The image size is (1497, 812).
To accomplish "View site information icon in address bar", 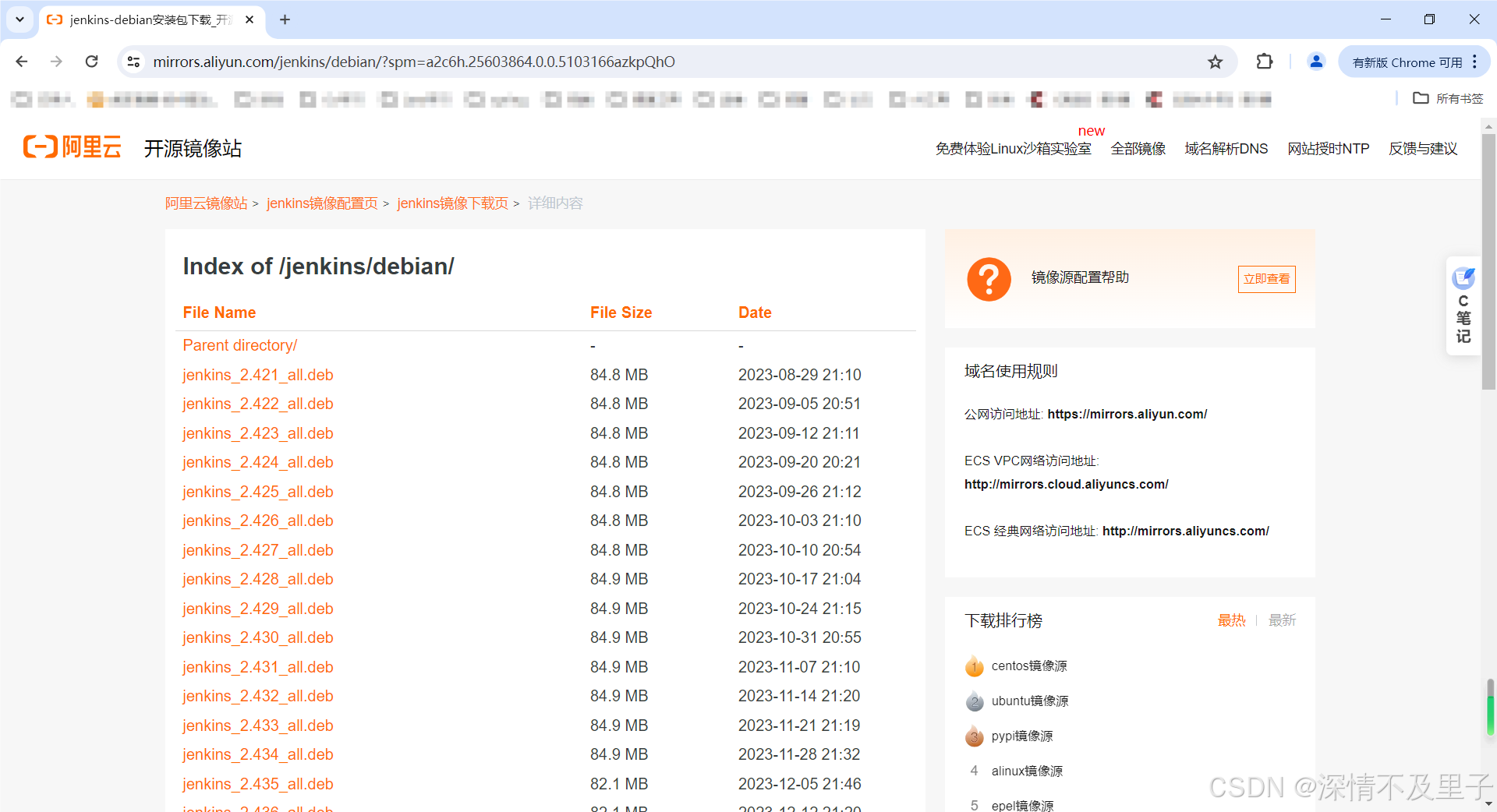I will 133,62.
